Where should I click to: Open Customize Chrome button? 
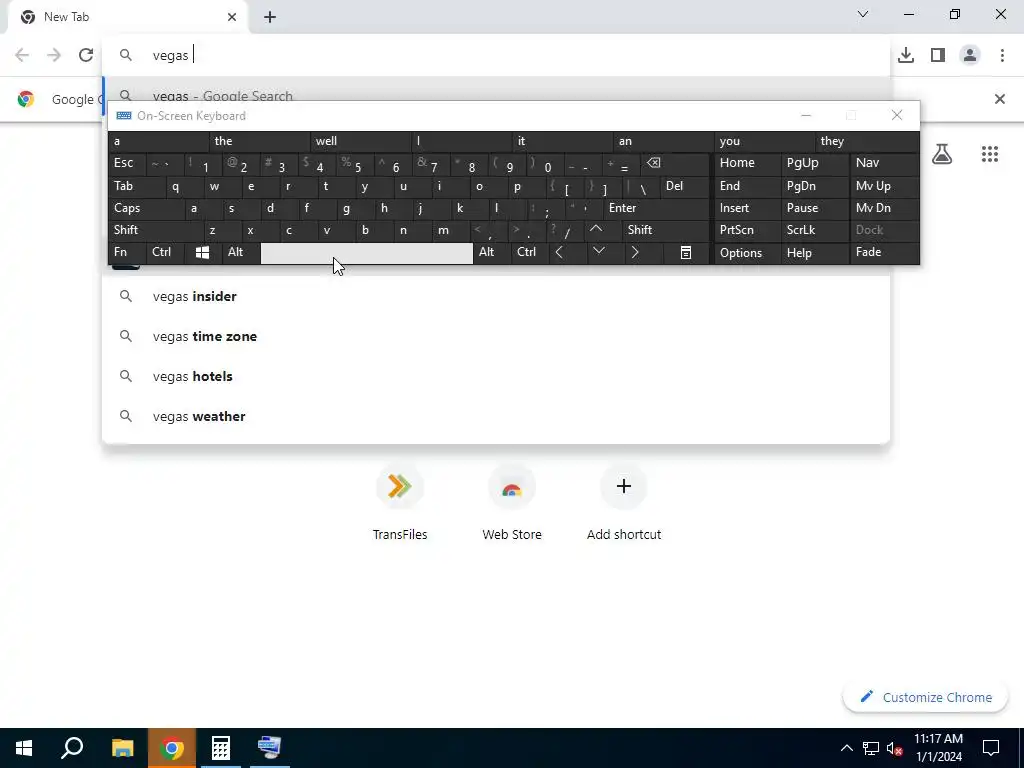tap(925, 697)
